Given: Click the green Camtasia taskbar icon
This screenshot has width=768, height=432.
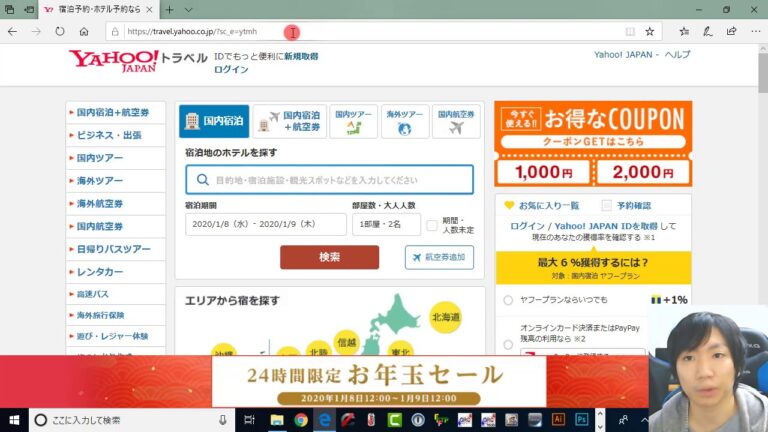Looking at the screenshot, I should (x=394, y=420).
